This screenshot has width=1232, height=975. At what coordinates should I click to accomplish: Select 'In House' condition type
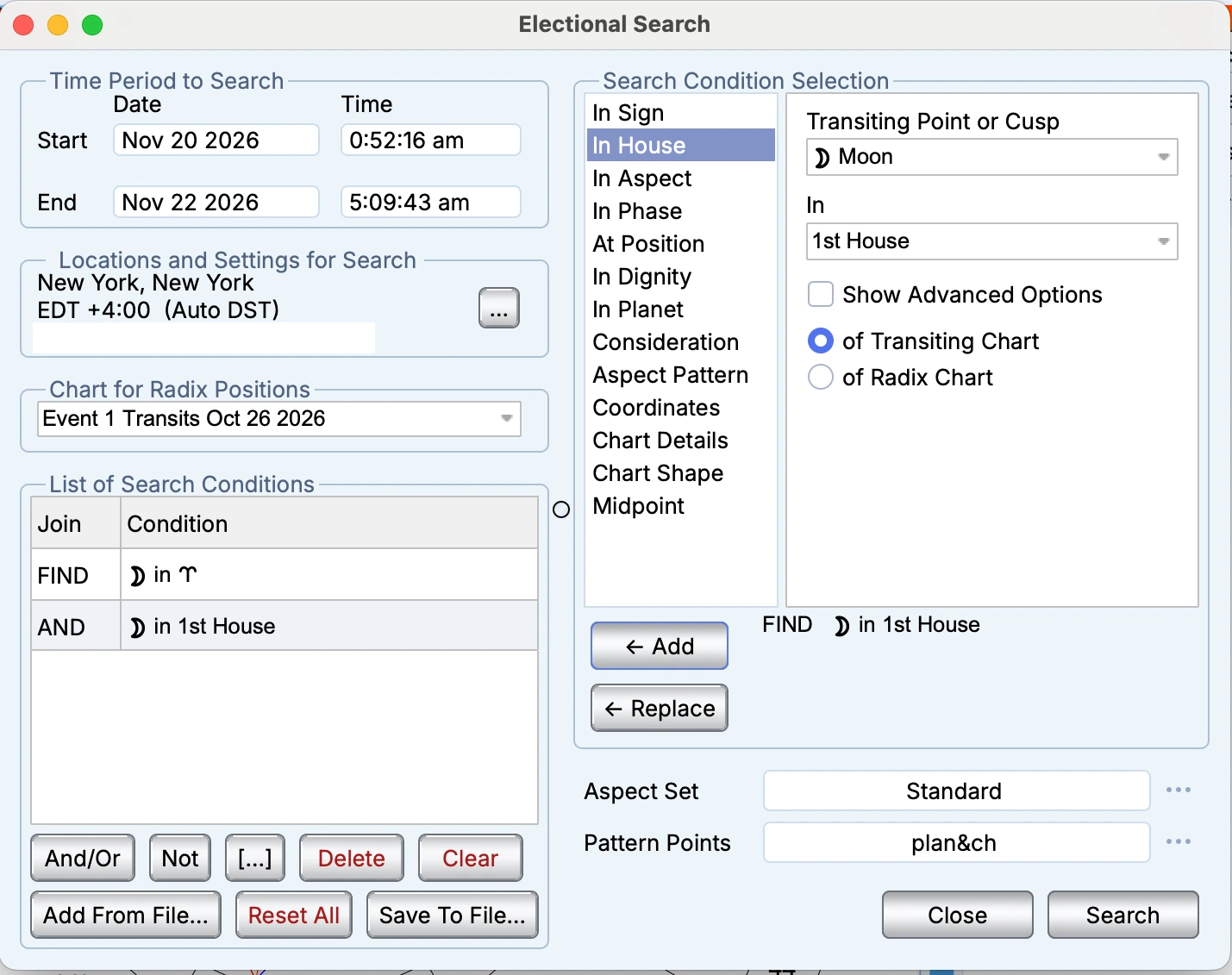click(680, 146)
